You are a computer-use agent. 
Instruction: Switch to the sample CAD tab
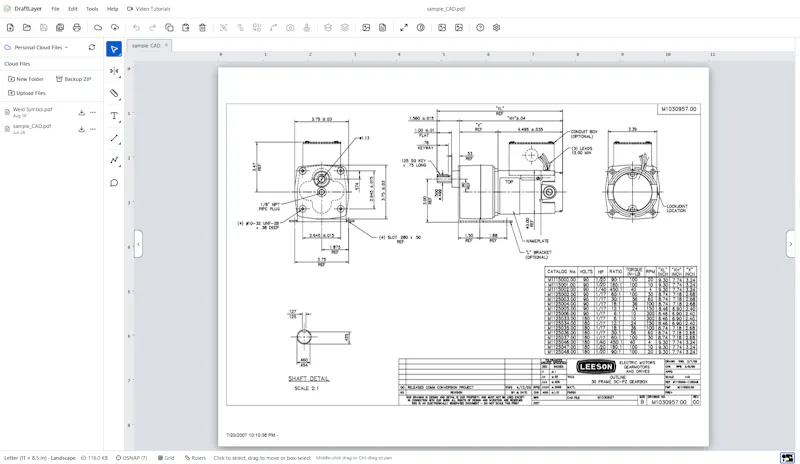click(x=146, y=45)
